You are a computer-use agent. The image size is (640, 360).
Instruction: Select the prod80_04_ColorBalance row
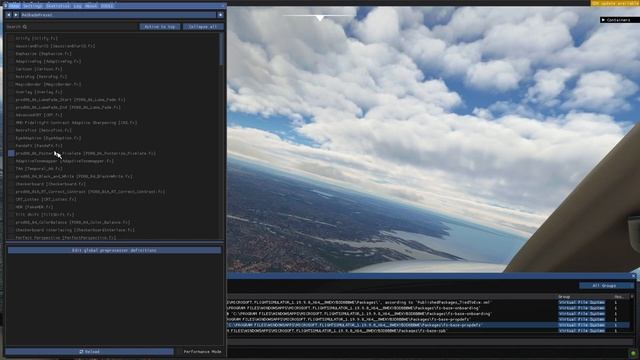point(73,222)
